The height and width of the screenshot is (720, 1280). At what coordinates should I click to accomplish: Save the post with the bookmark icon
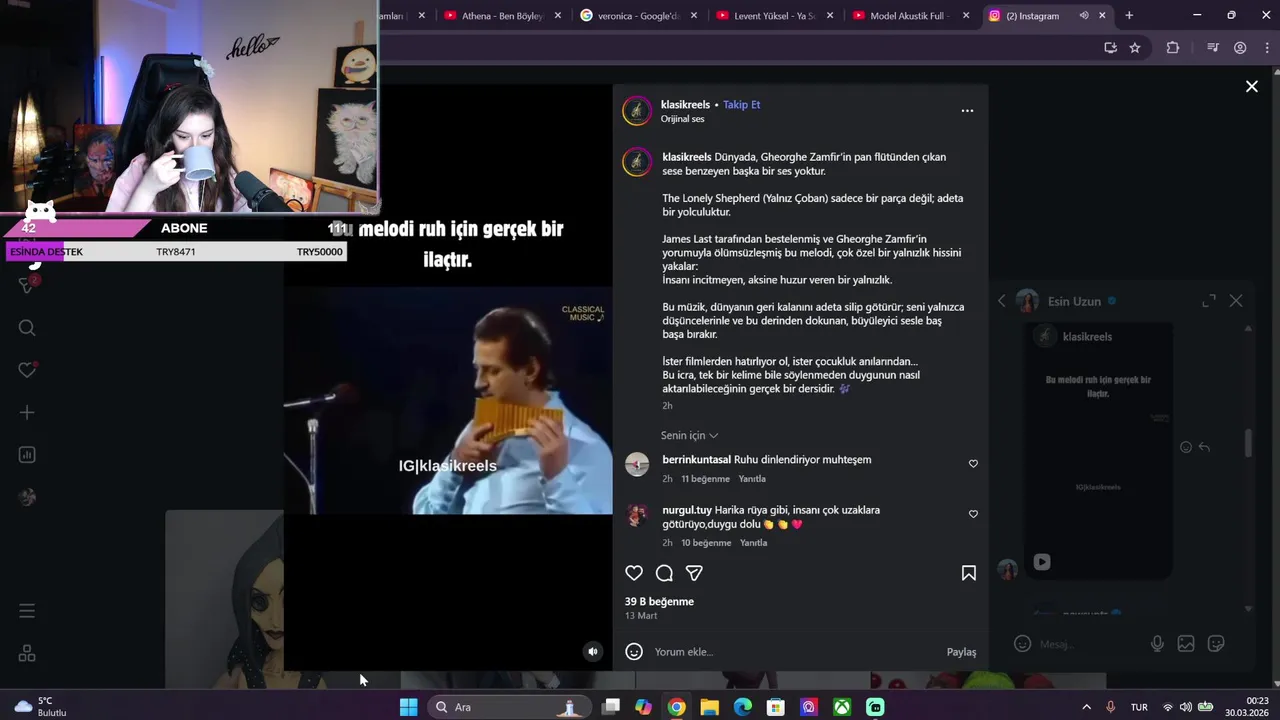969,573
